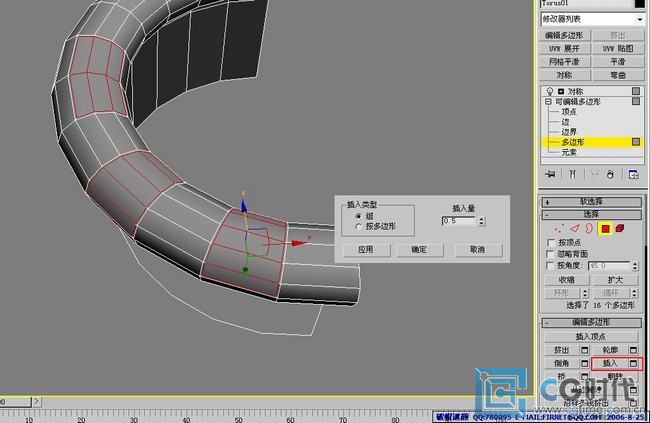
Task: Toggle Show End Result icon
Action: tap(572, 174)
